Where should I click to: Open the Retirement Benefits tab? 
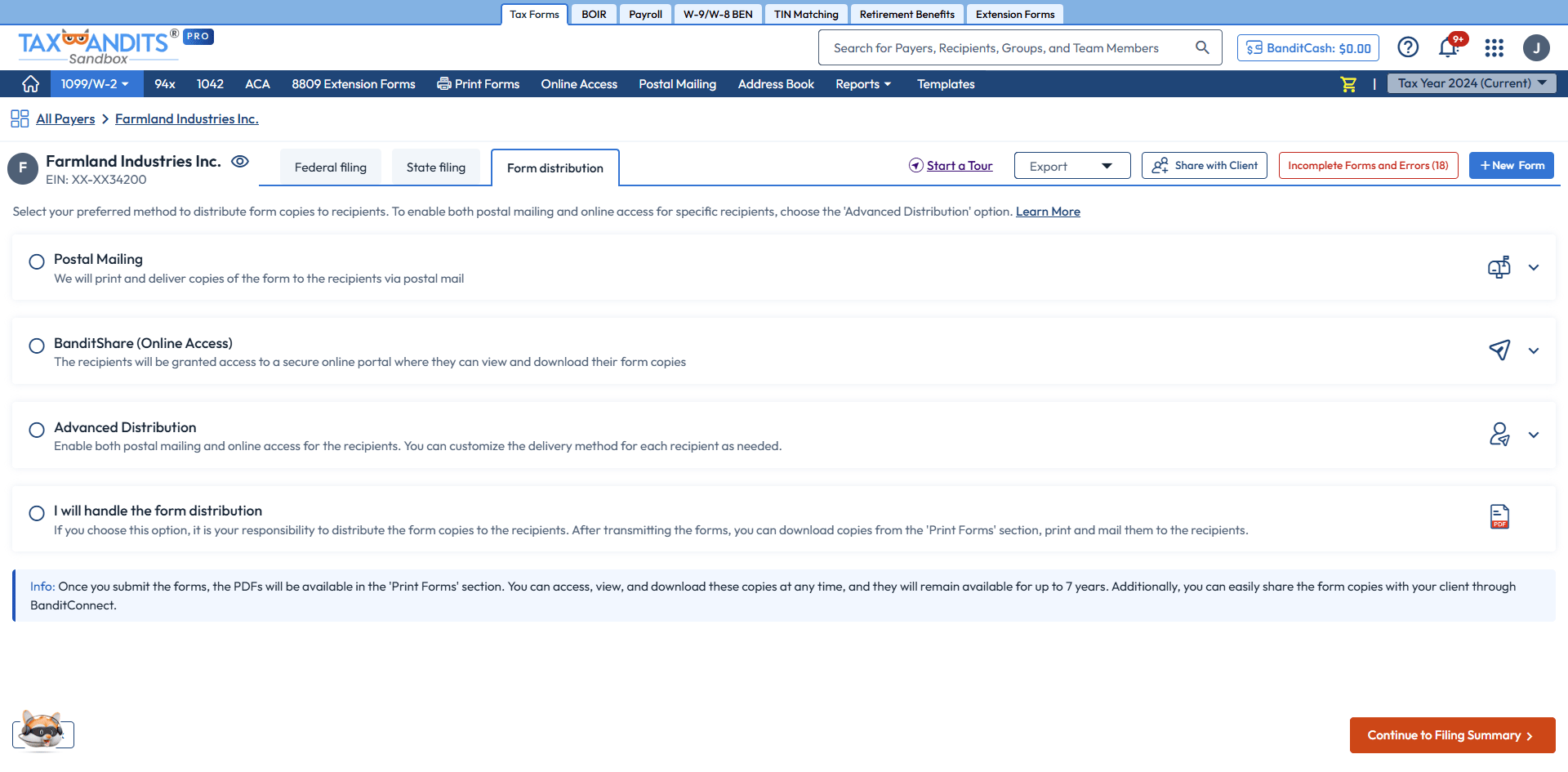click(x=906, y=14)
